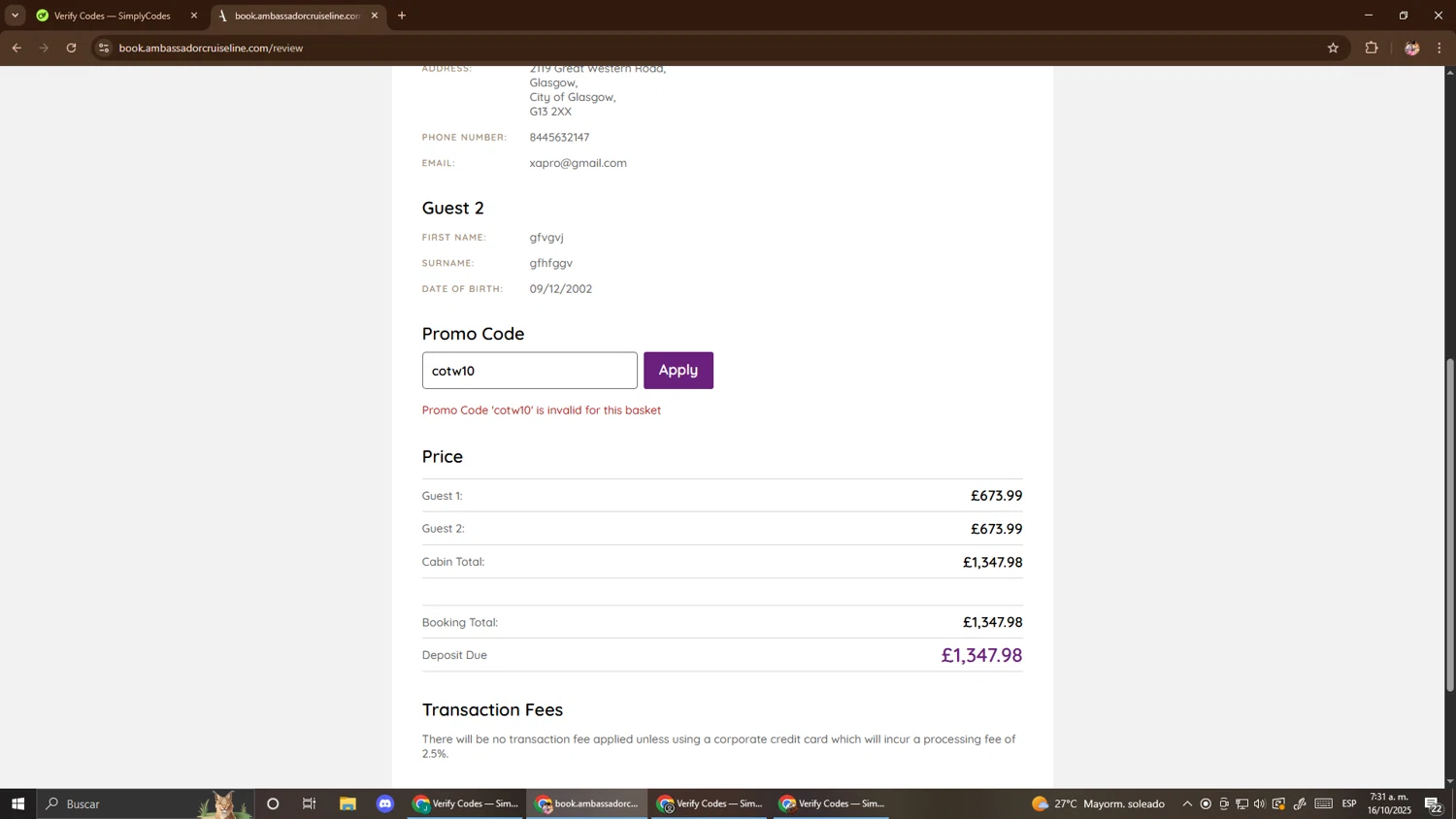Click the Deposit Due amount £1,347.98
Viewport: 1456px width, 819px height.
pos(981,655)
